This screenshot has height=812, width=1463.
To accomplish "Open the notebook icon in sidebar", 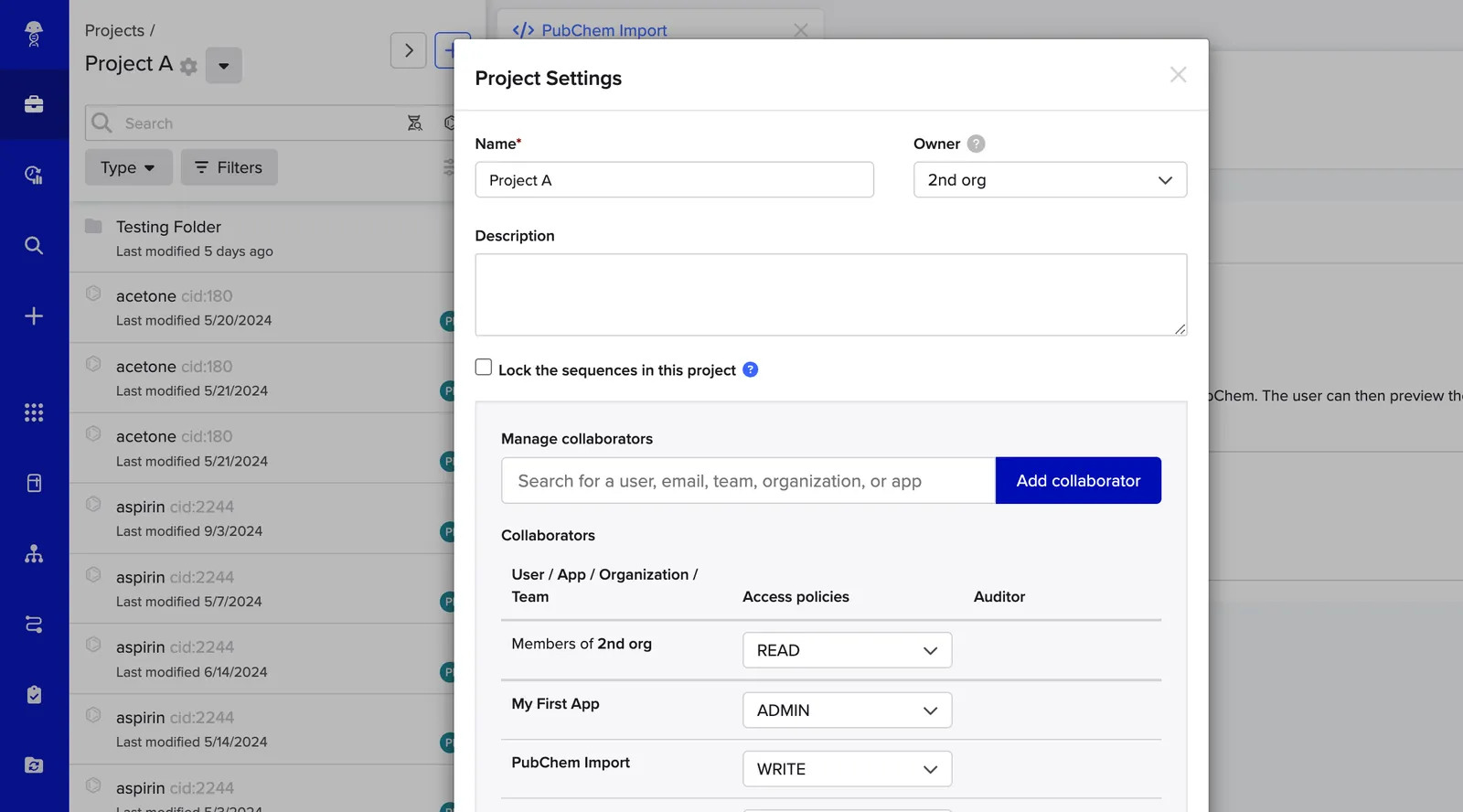I will [34, 483].
